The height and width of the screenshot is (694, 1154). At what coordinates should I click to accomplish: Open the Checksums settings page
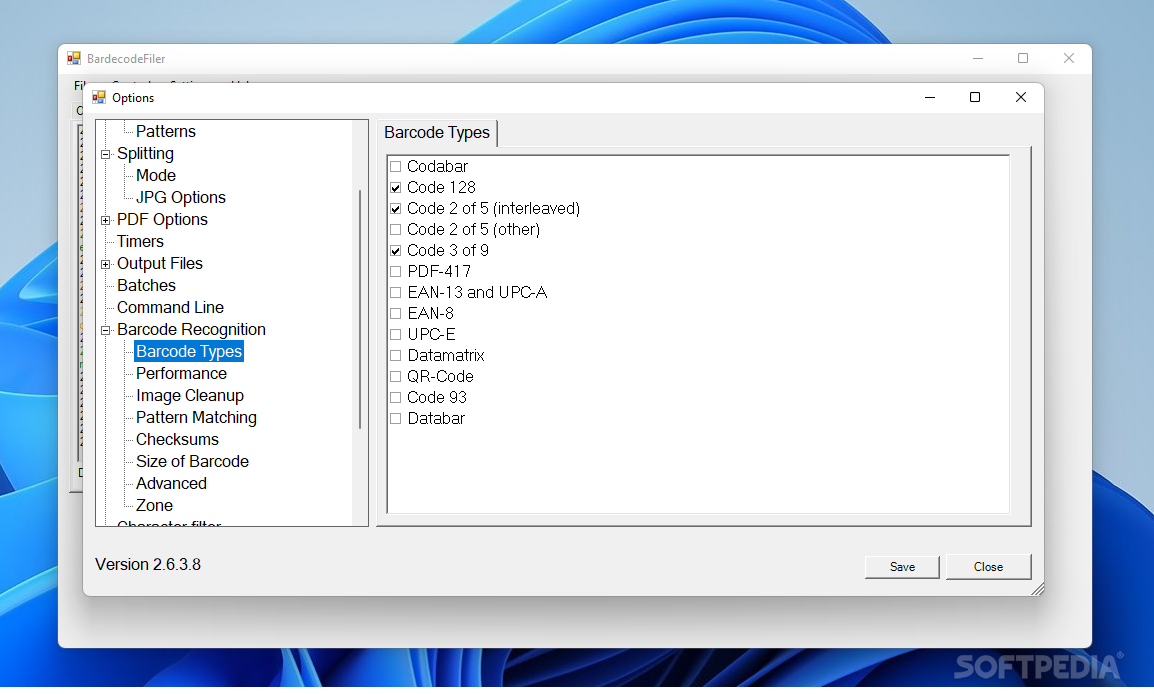coord(177,440)
